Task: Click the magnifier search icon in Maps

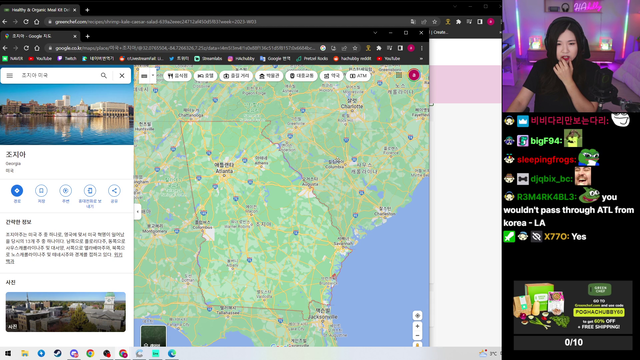Action: (x=104, y=76)
